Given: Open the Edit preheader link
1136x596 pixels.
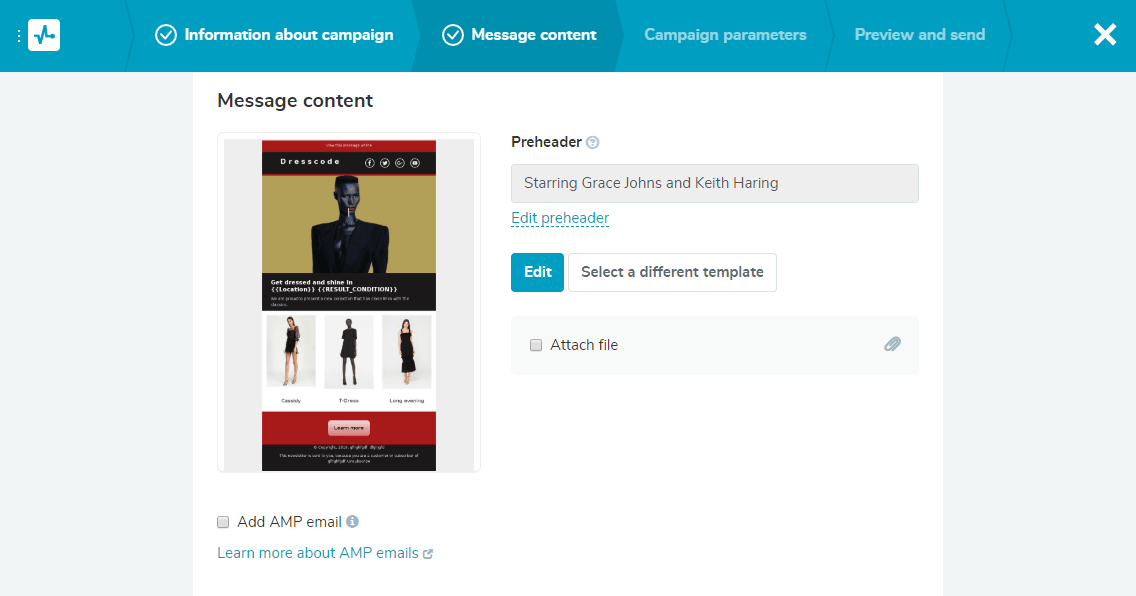Looking at the screenshot, I should click(x=560, y=217).
